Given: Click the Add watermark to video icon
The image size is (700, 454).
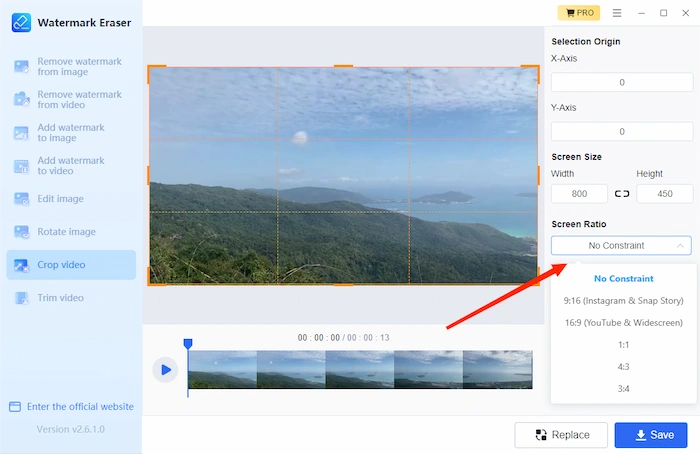Looking at the screenshot, I should tap(21, 166).
